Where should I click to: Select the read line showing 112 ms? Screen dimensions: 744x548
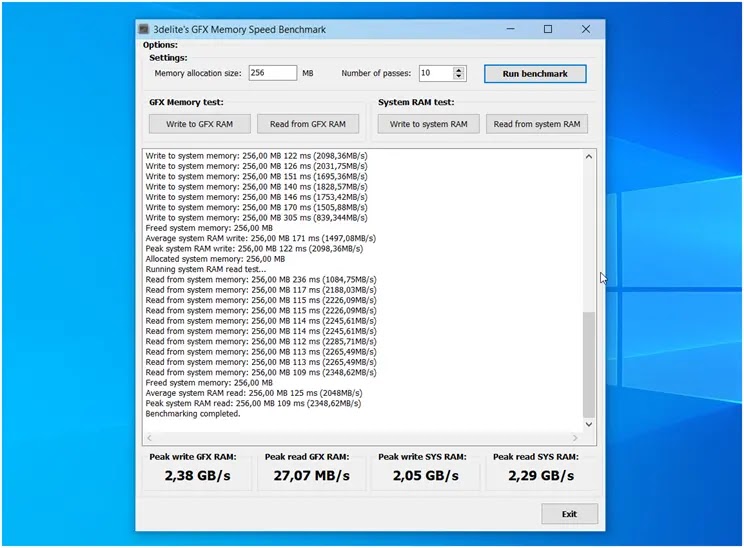point(261,342)
